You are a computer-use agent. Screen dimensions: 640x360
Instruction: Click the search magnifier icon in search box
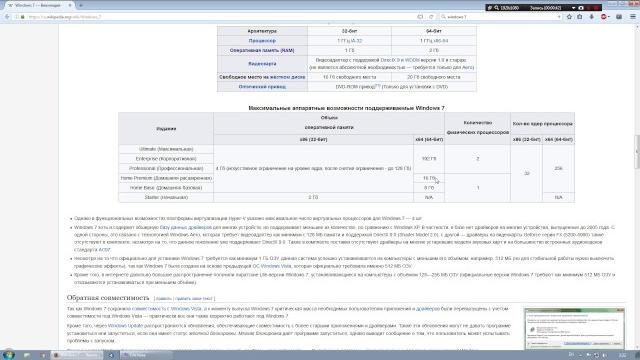(443, 17)
